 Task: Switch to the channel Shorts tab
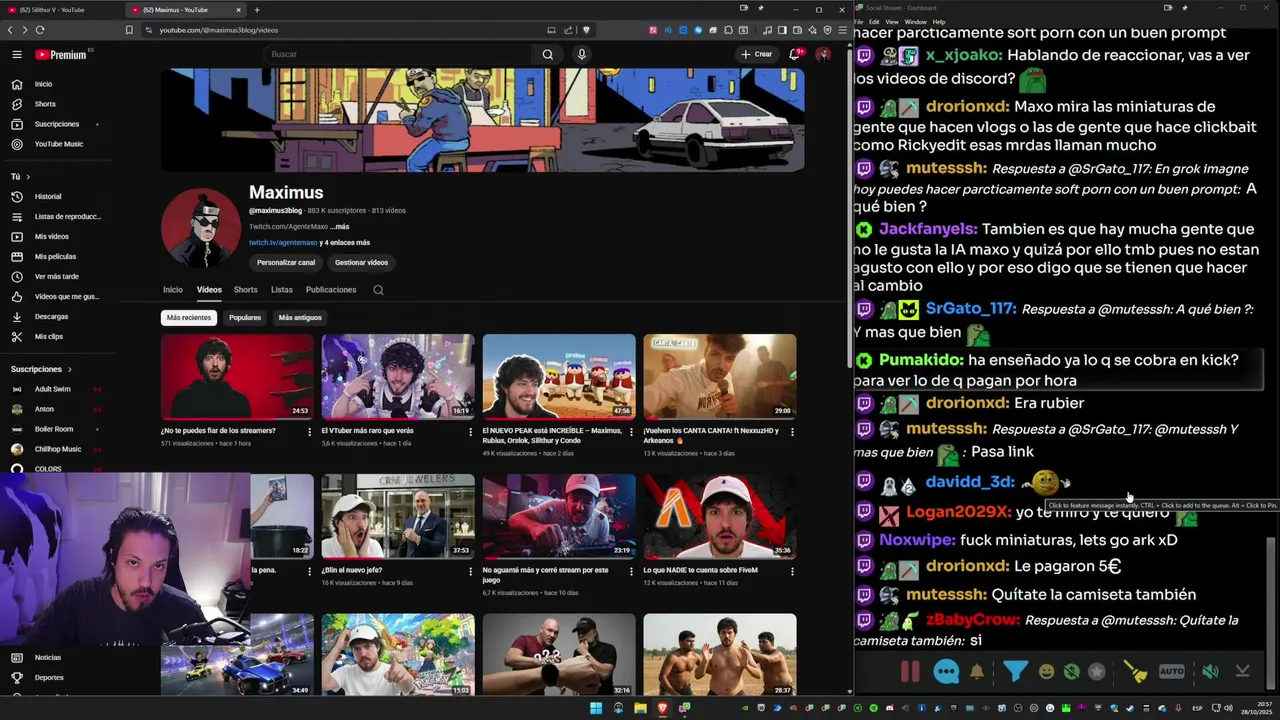(246, 290)
